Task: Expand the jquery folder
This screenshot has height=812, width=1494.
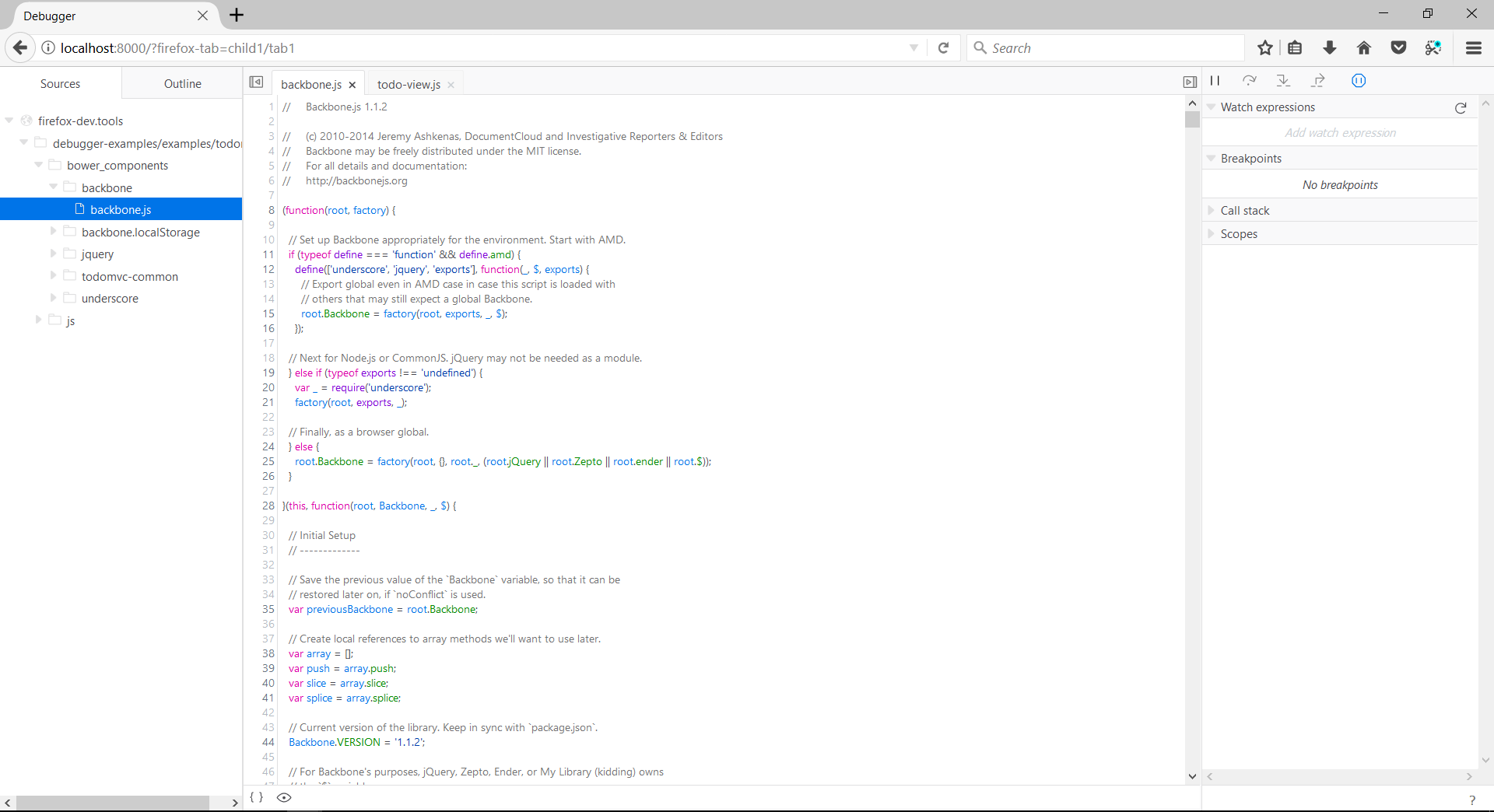Action: (x=54, y=254)
